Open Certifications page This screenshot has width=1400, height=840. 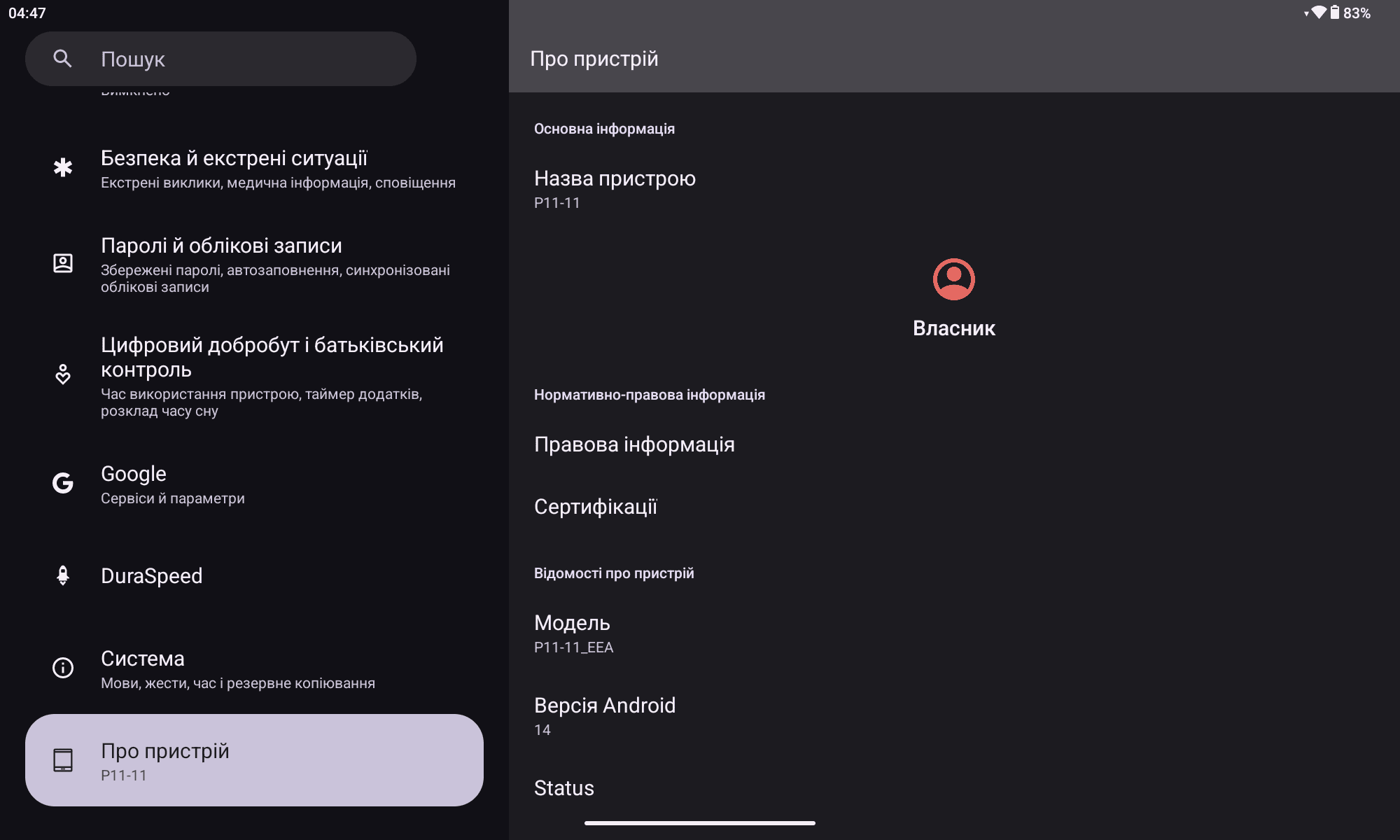(596, 506)
